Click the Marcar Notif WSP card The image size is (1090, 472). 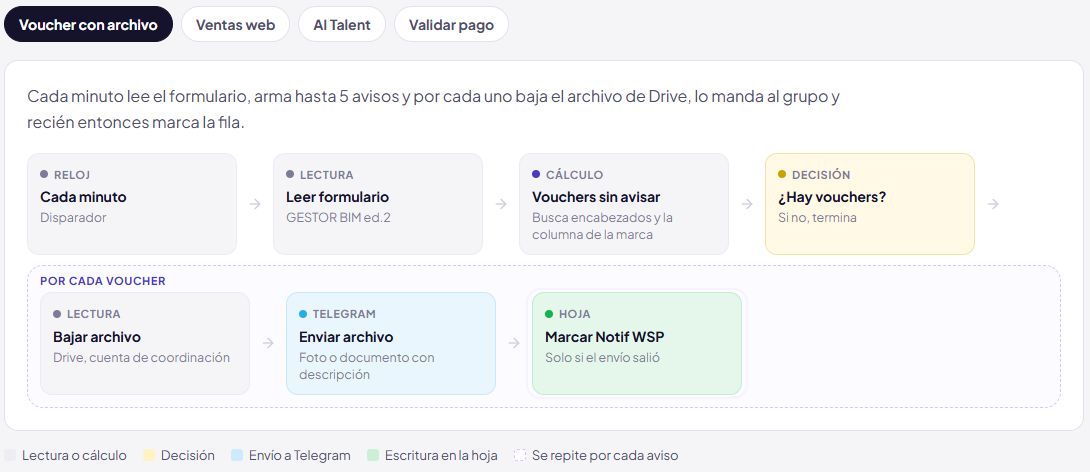pyautogui.click(x=637, y=343)
